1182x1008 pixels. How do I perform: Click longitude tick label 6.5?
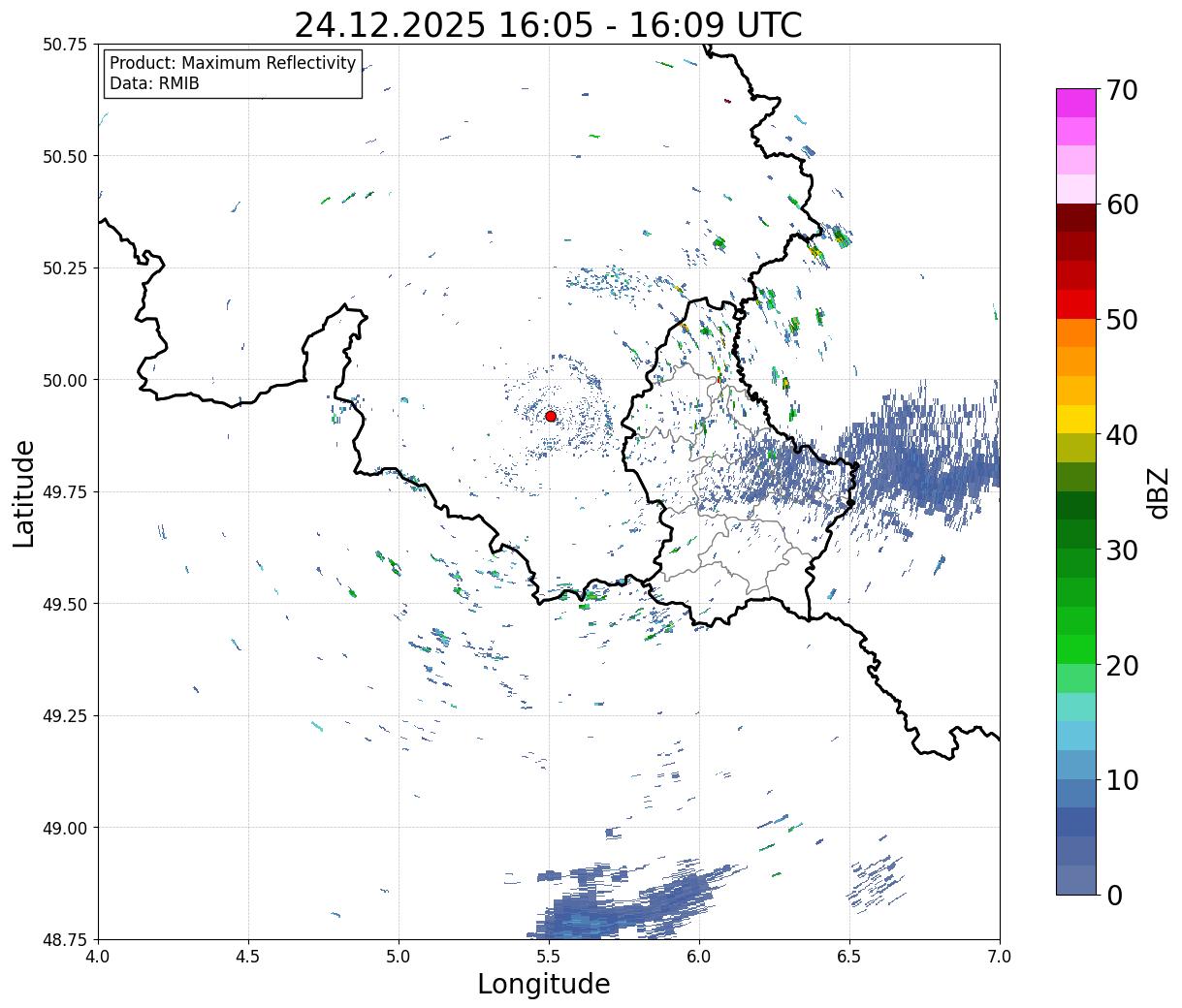pos(849,957)
